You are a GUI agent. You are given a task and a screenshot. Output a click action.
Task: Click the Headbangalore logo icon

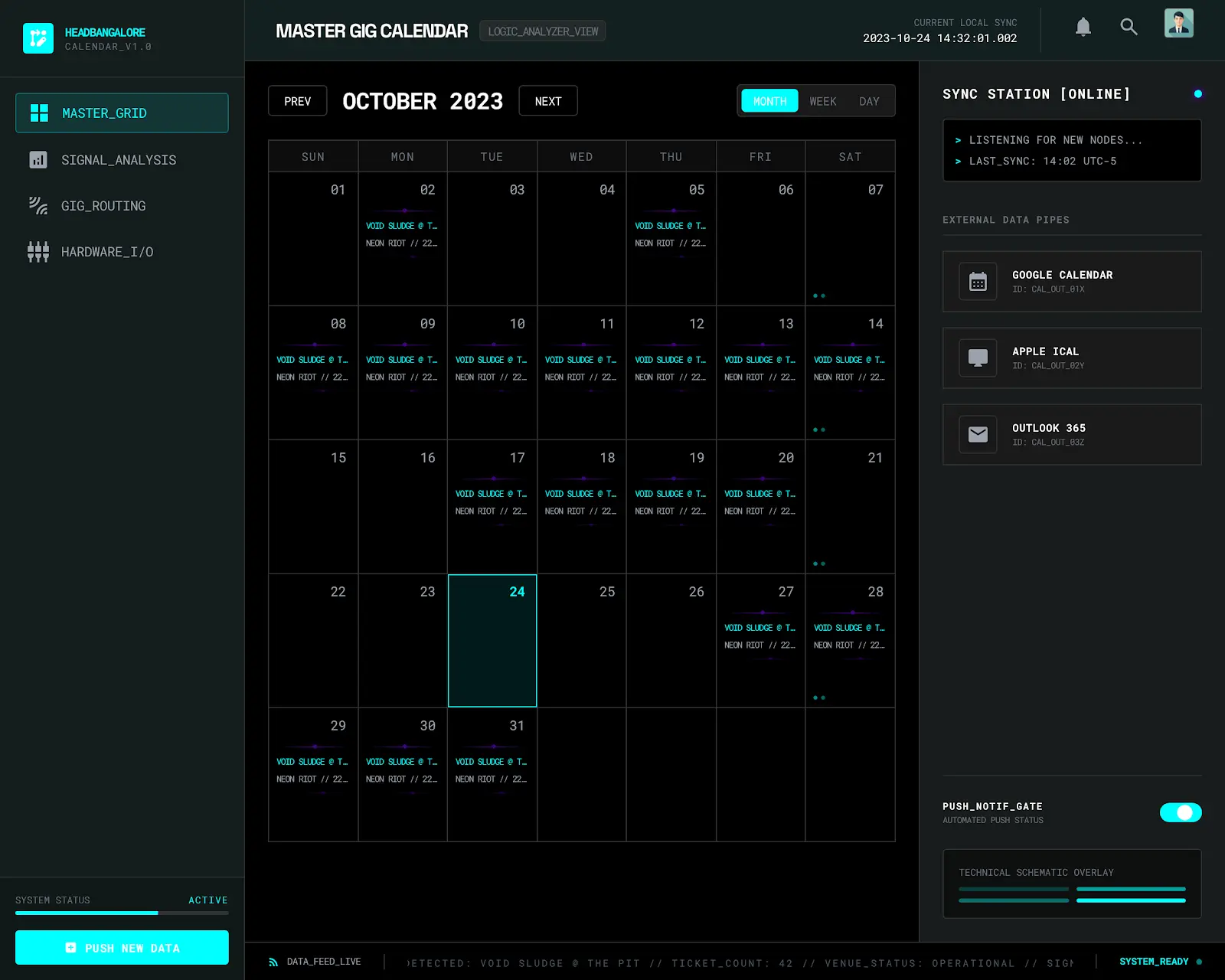38,38
